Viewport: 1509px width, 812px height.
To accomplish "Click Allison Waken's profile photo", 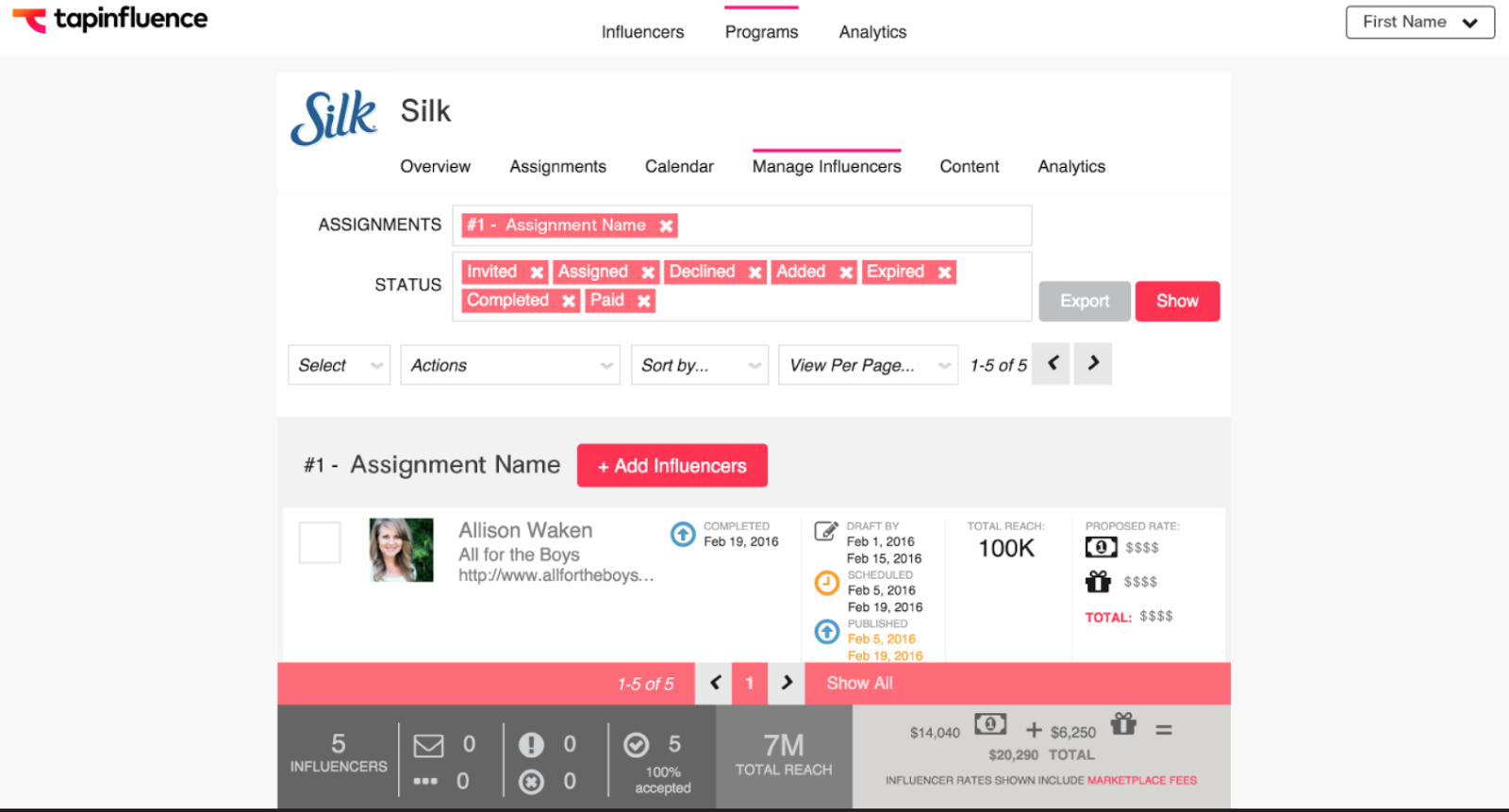I will pyautogui.click(x=402, y=550).
